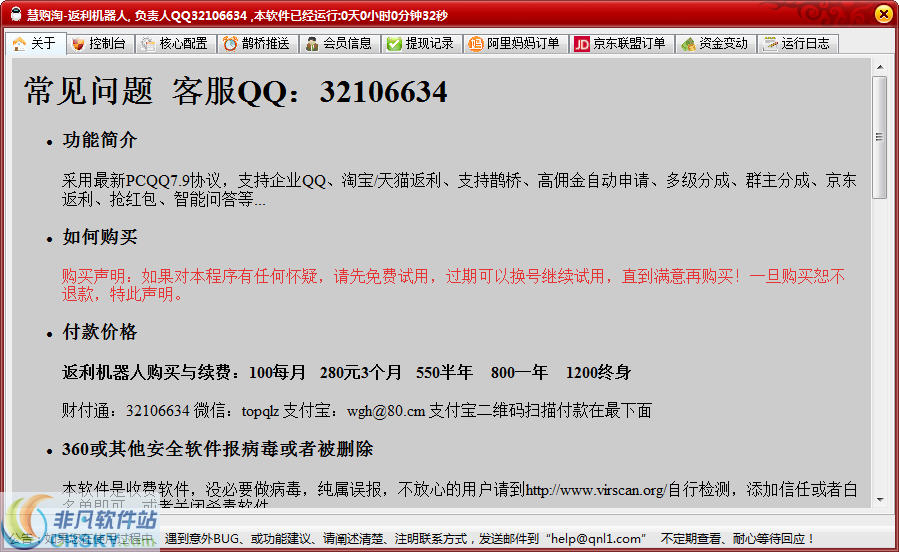899x552 pixels.
Task: Click the 如何购买 section heading
Action: 100,237
